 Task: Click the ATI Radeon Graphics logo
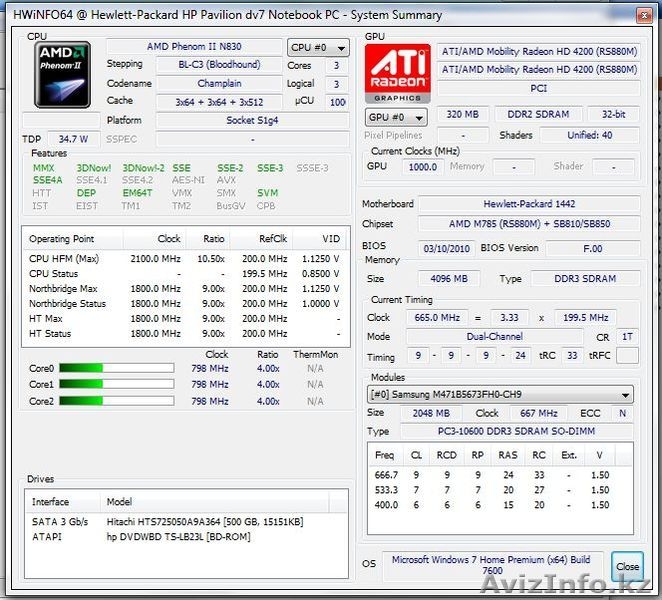pos(398,73)
